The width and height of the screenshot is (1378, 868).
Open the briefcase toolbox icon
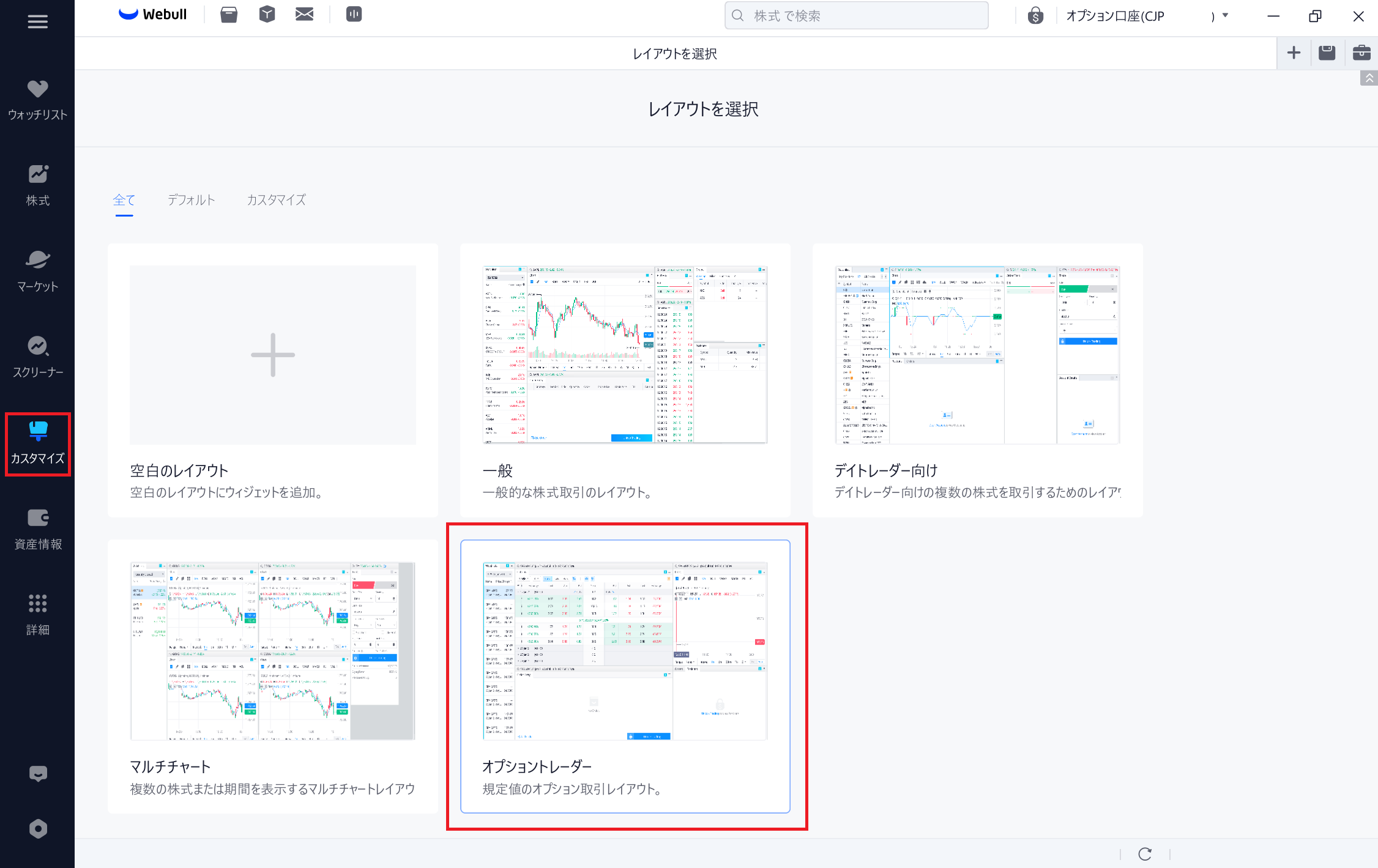[x=1361, y=53]
